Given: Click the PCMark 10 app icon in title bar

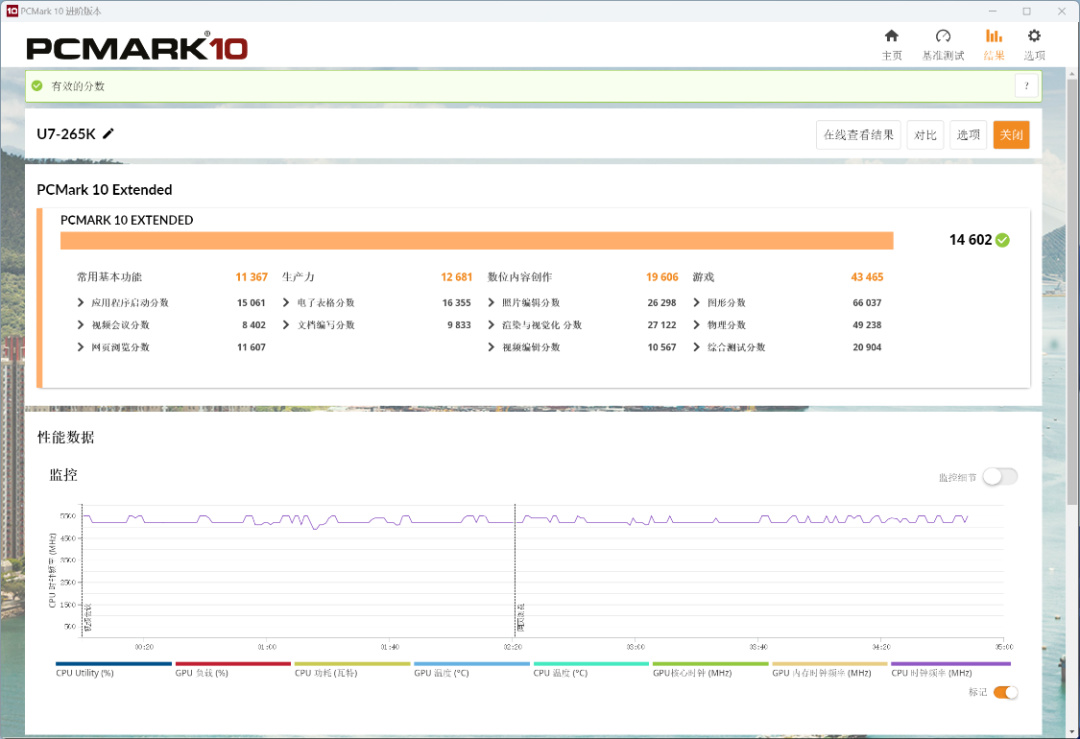Looking at the screenshot, I should (x=12, y=11).
